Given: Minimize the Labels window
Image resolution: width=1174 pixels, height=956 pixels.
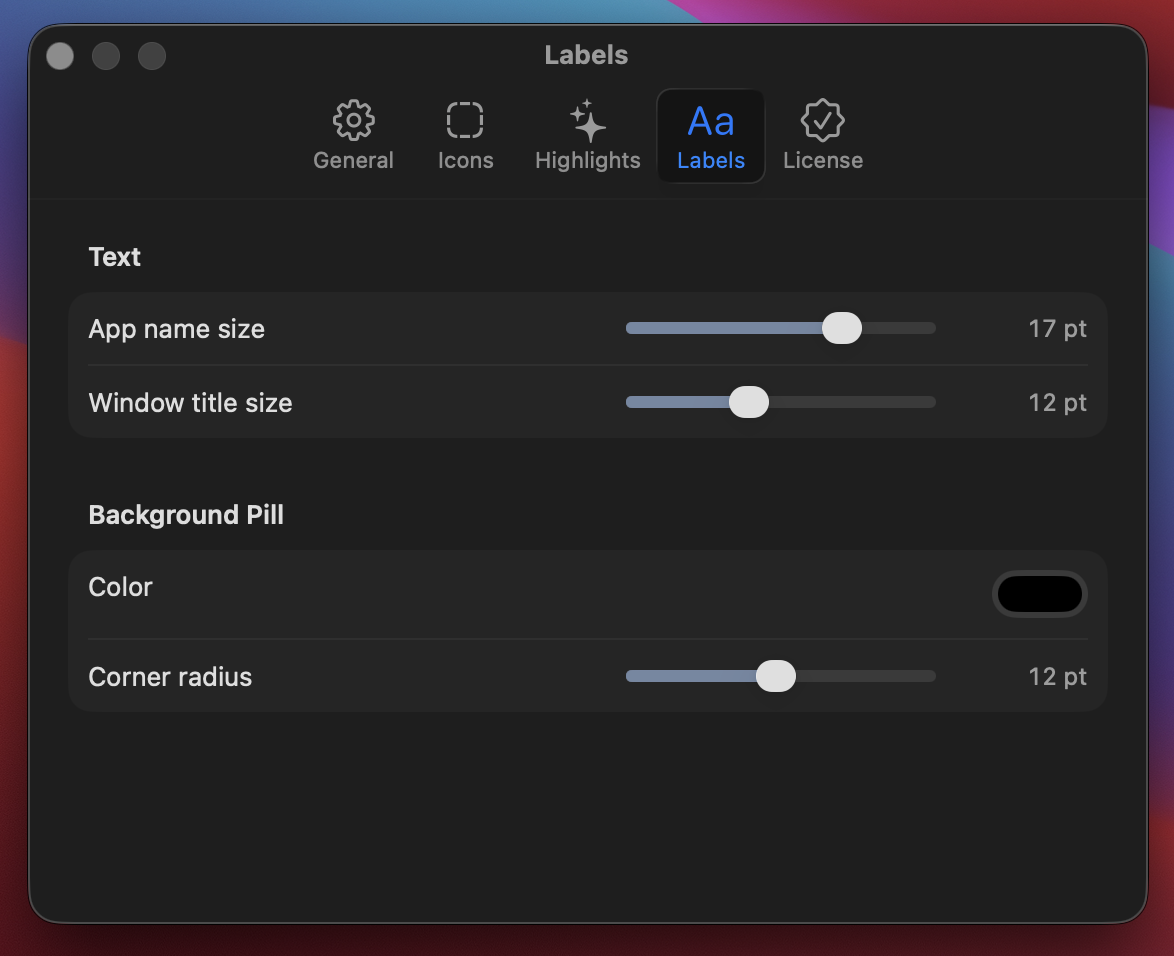Looking at the screenshot, I should tap(106, 56).
